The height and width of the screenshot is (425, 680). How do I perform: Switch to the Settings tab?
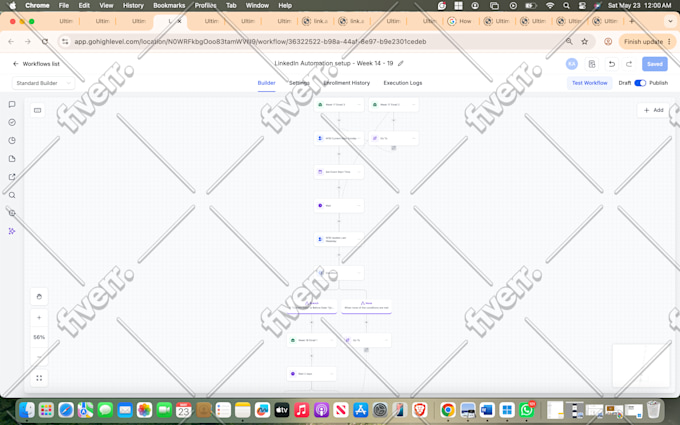coord(299,83)
